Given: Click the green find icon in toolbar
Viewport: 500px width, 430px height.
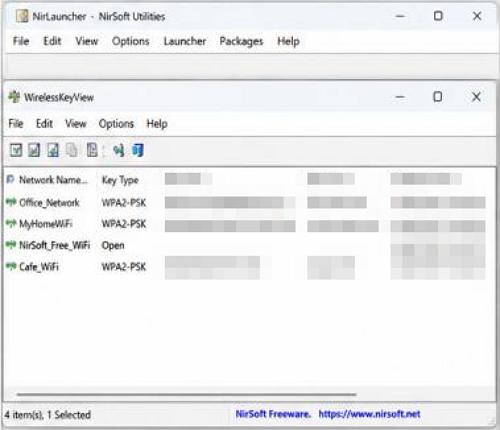Looking at the screenshot, I should pyautogui.click(x=118, y=150).
